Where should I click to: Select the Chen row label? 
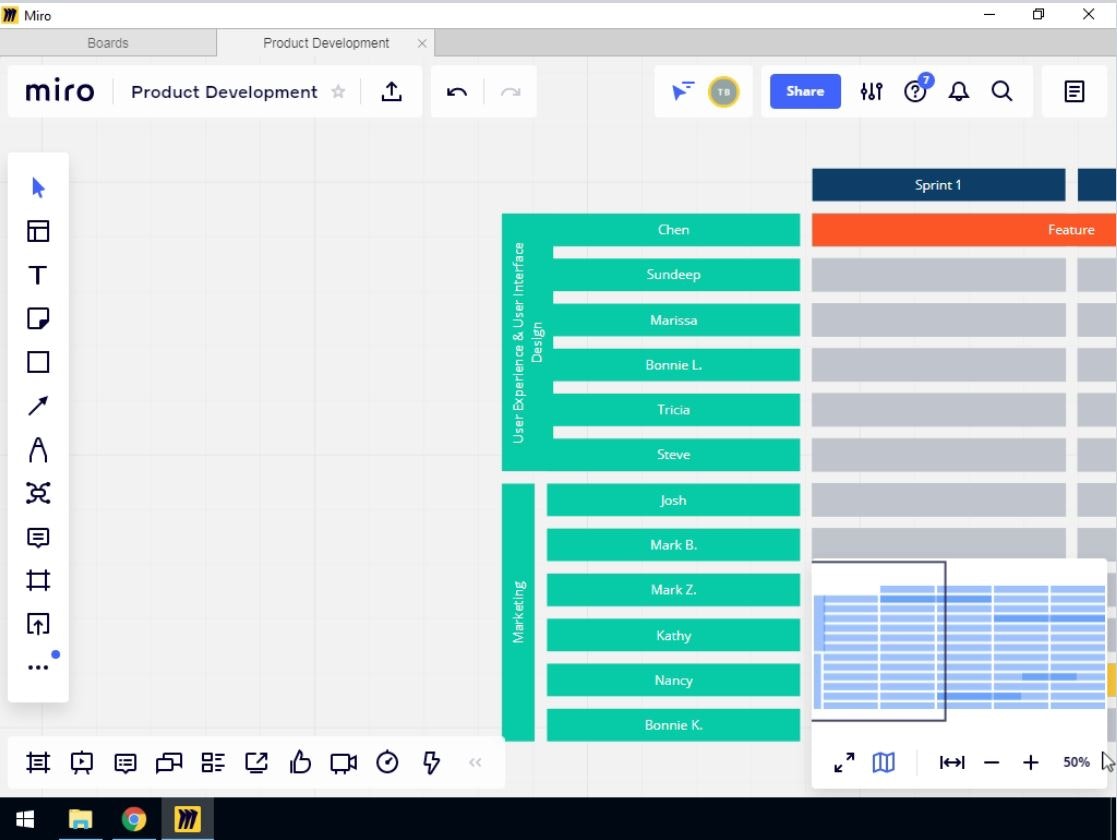pyautogui.click(x=673, y=229)
